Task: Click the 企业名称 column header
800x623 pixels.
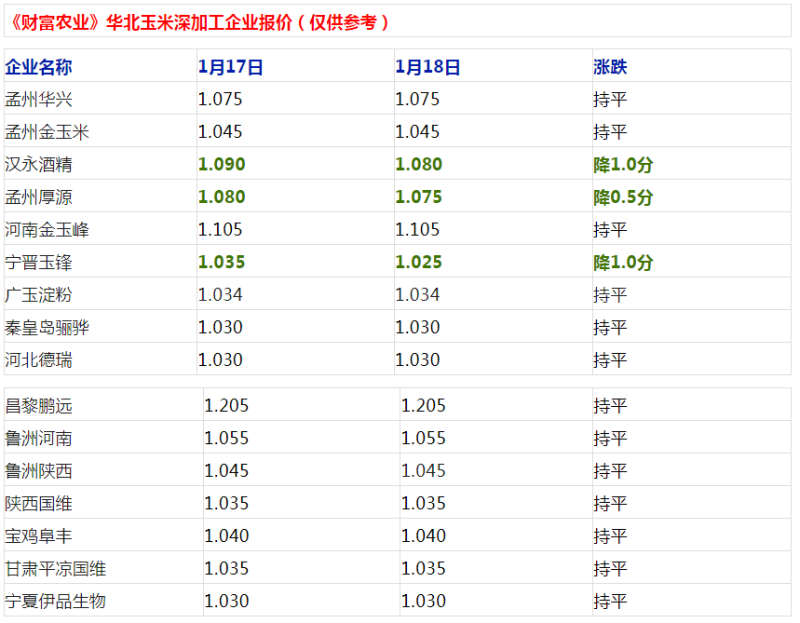Action: click(x=39, y=67)
